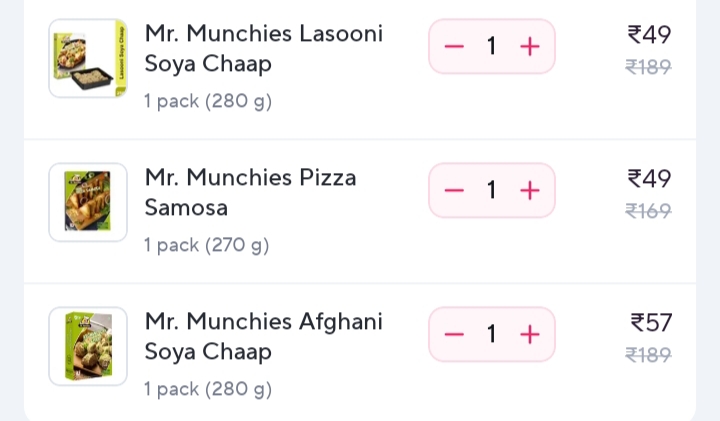Increase quantity of Lasooni Soya Chaap

pyautogui.click(x=530, y=47)
